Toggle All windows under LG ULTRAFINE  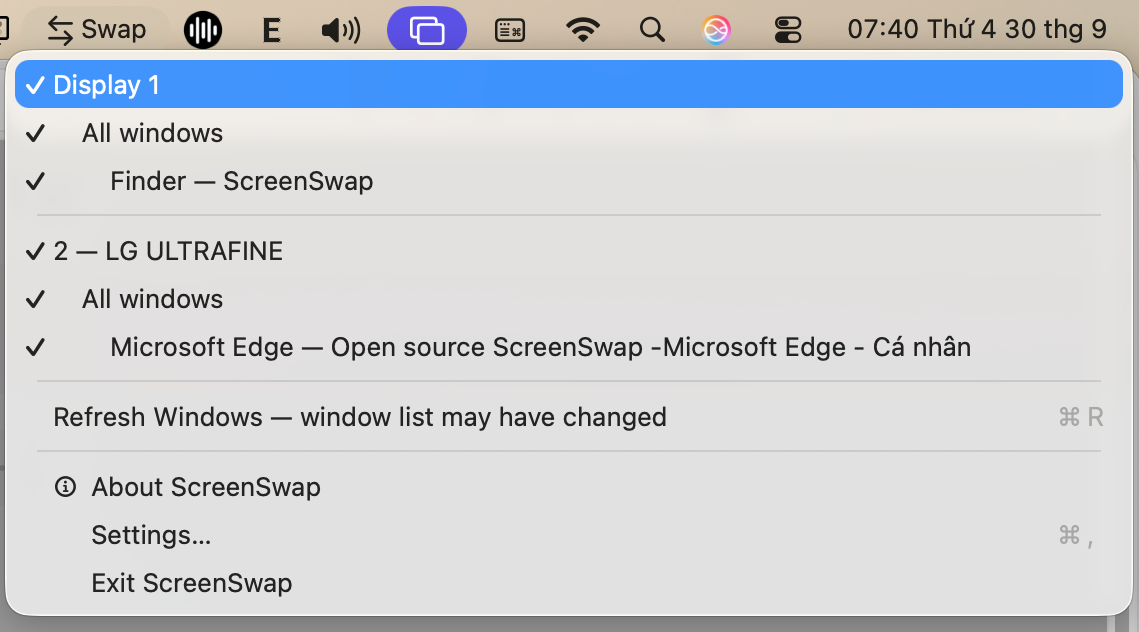569,299
